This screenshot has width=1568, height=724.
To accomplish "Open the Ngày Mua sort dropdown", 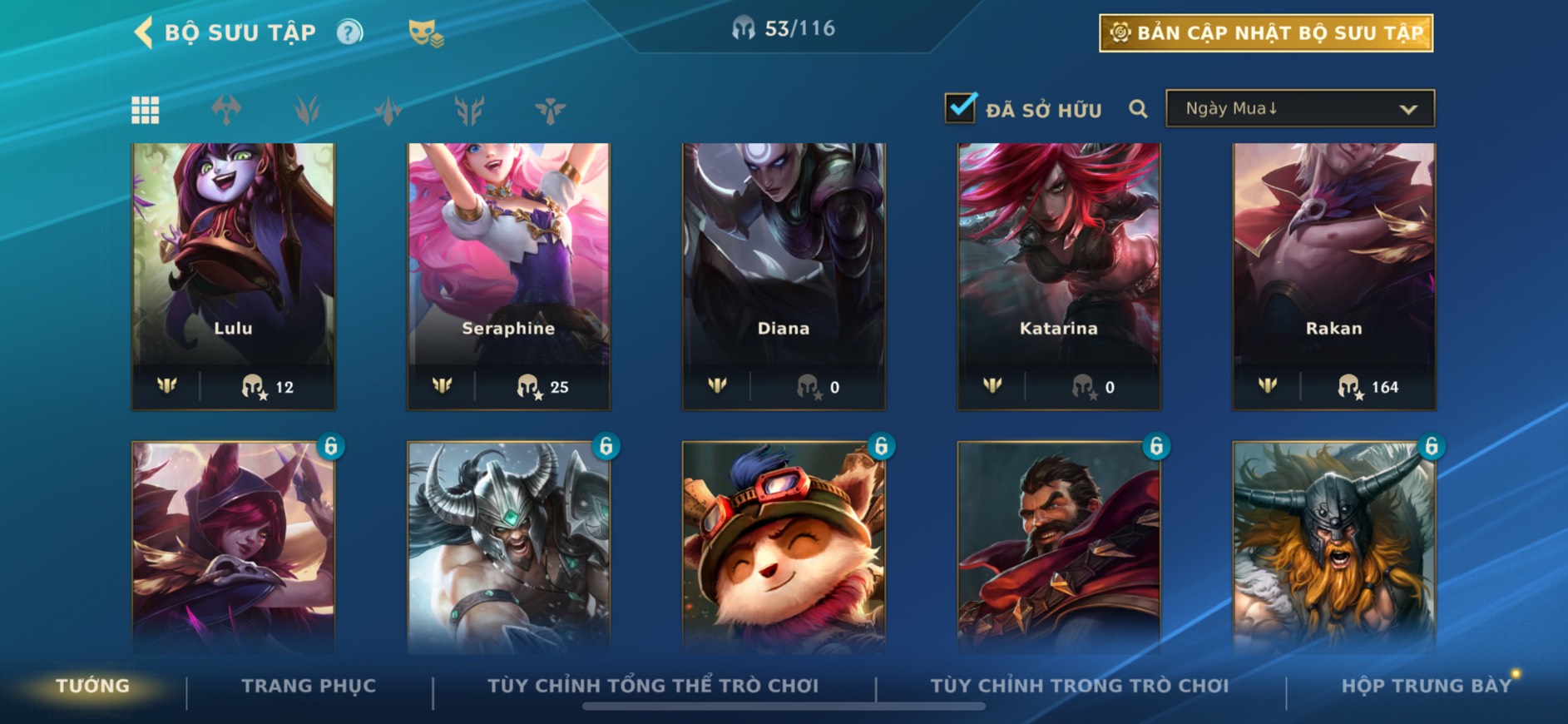I will [1300, 108].
